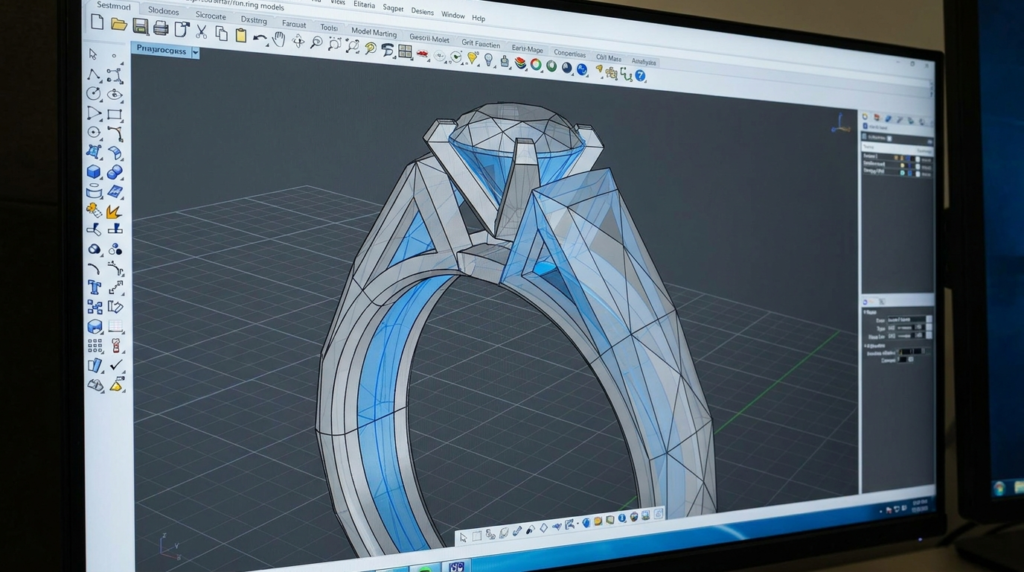1024x572 pixels.
Task: Click the red car icon in the toolbar
Action: (x=423, y=55)
